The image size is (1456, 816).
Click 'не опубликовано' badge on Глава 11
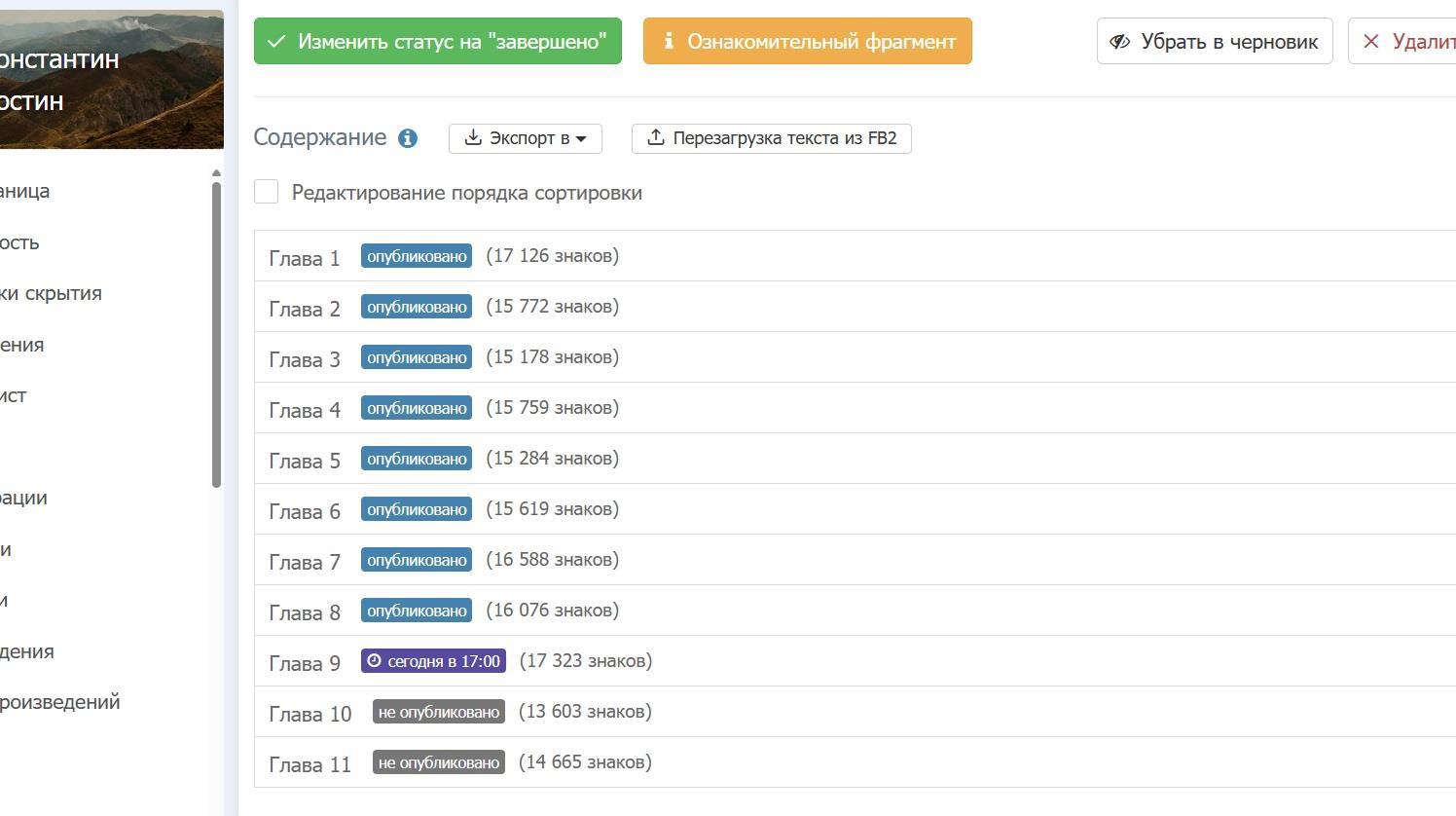pyautogui.click(x=438, y=762)
